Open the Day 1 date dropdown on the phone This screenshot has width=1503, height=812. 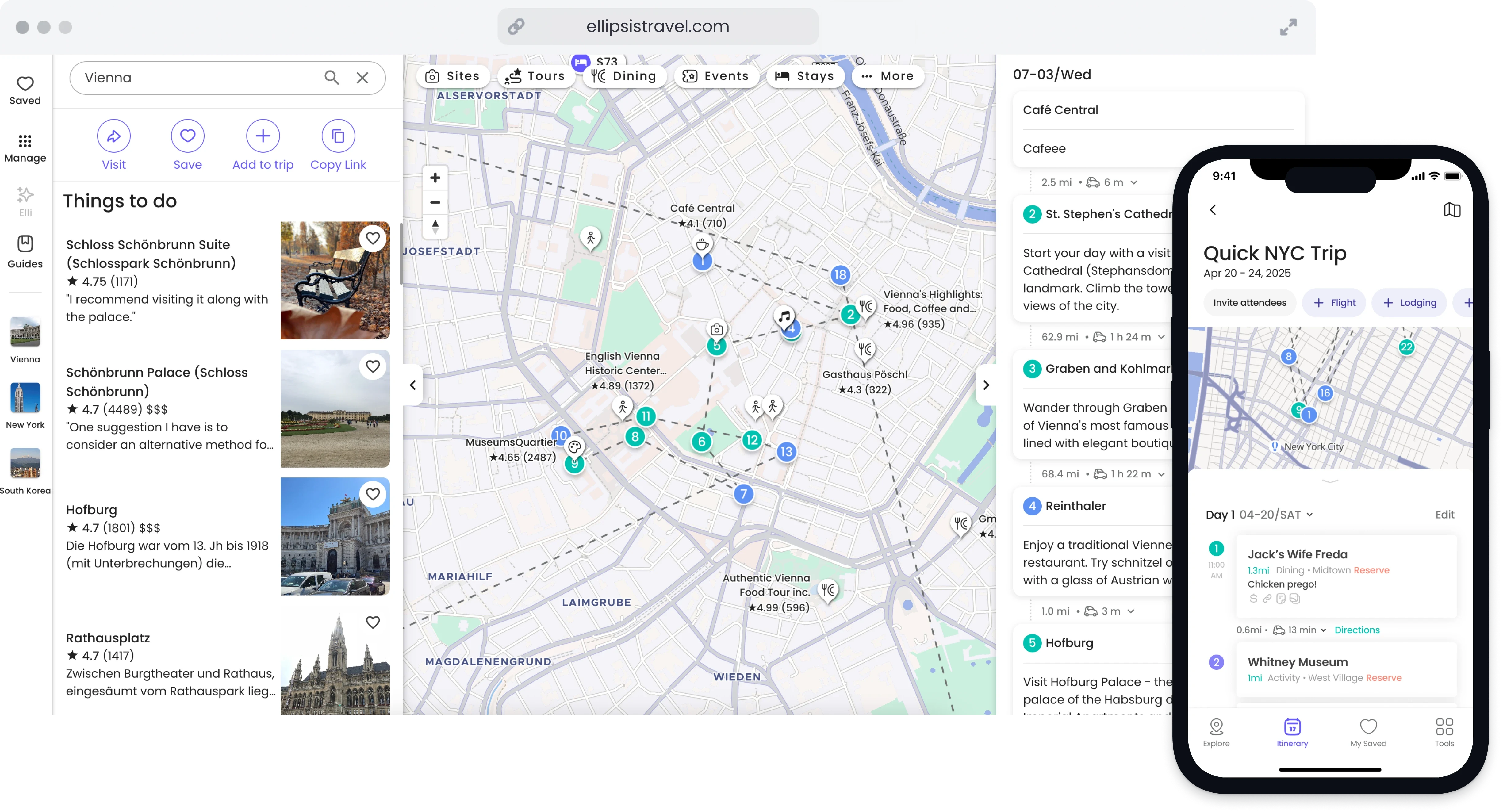click(x=1309, y=515)
